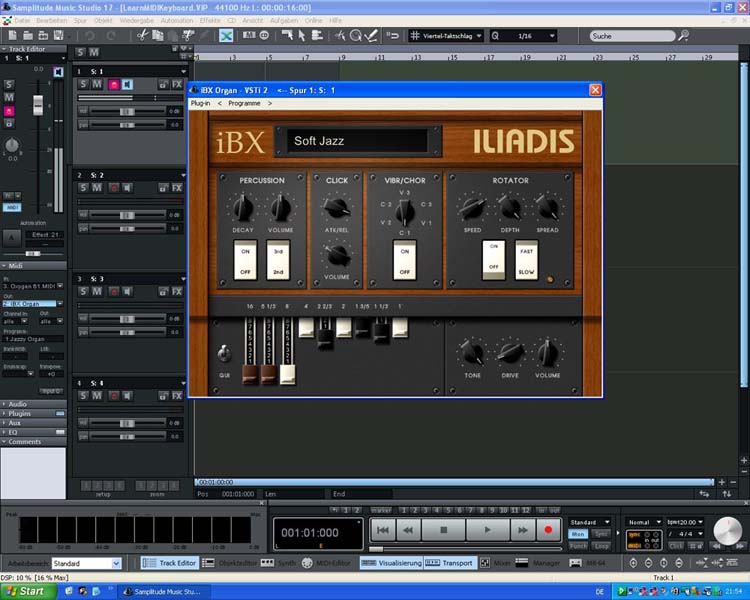Viewport: 750px width, 600px height.
Task: Click the speaker monitor icon on track S: 1
Action: pos(127,85)
